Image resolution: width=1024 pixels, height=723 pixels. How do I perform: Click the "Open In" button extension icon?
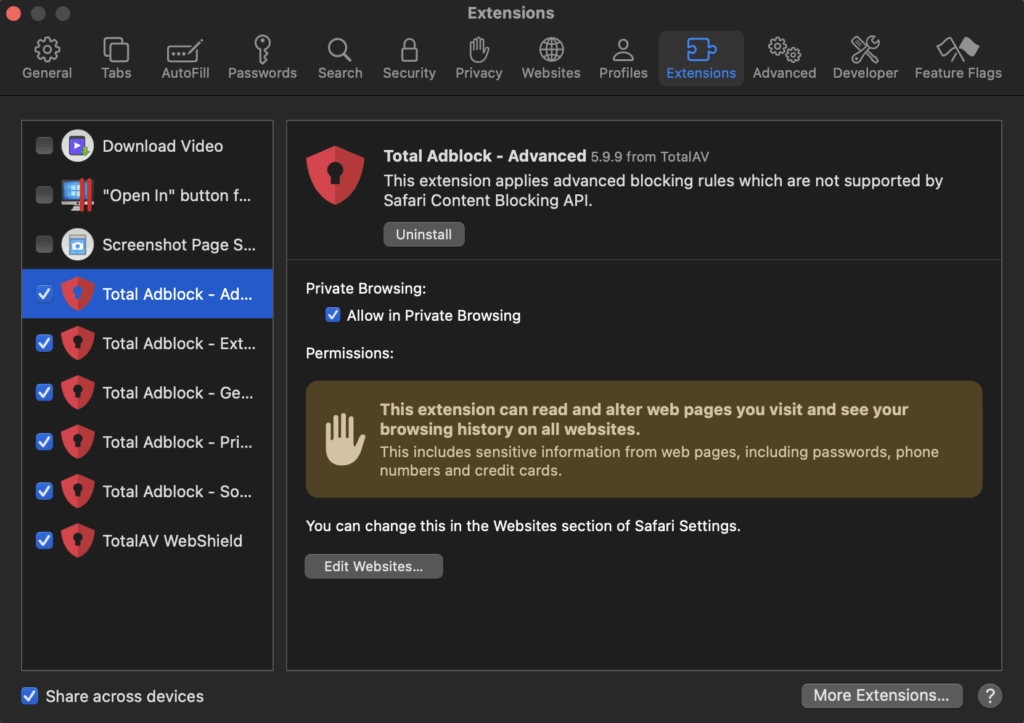[x=78, y=195]
